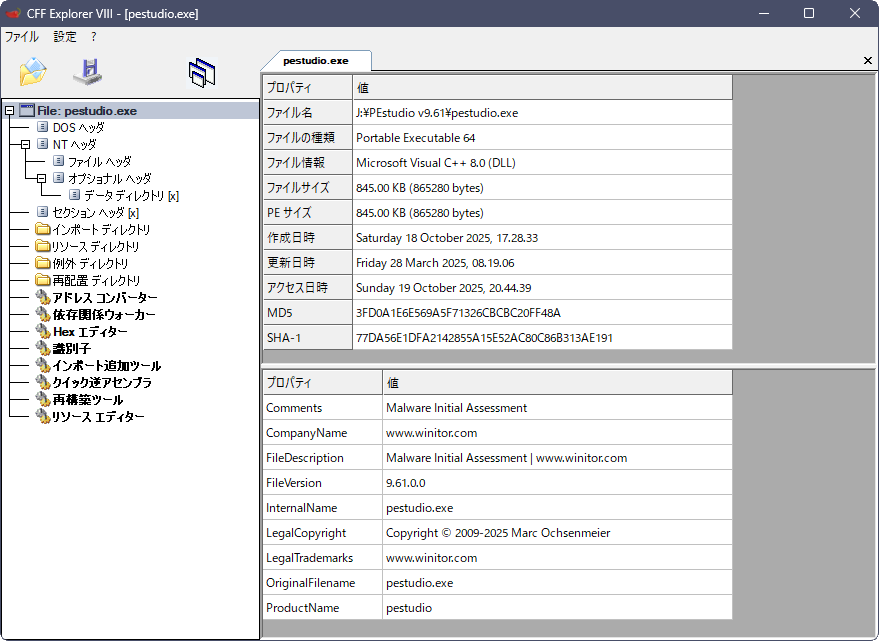Click 作成日時 value Saturday 18 October 2025
Image resolution: width=879 pixels, height=641 pixels.
(543, 238)
